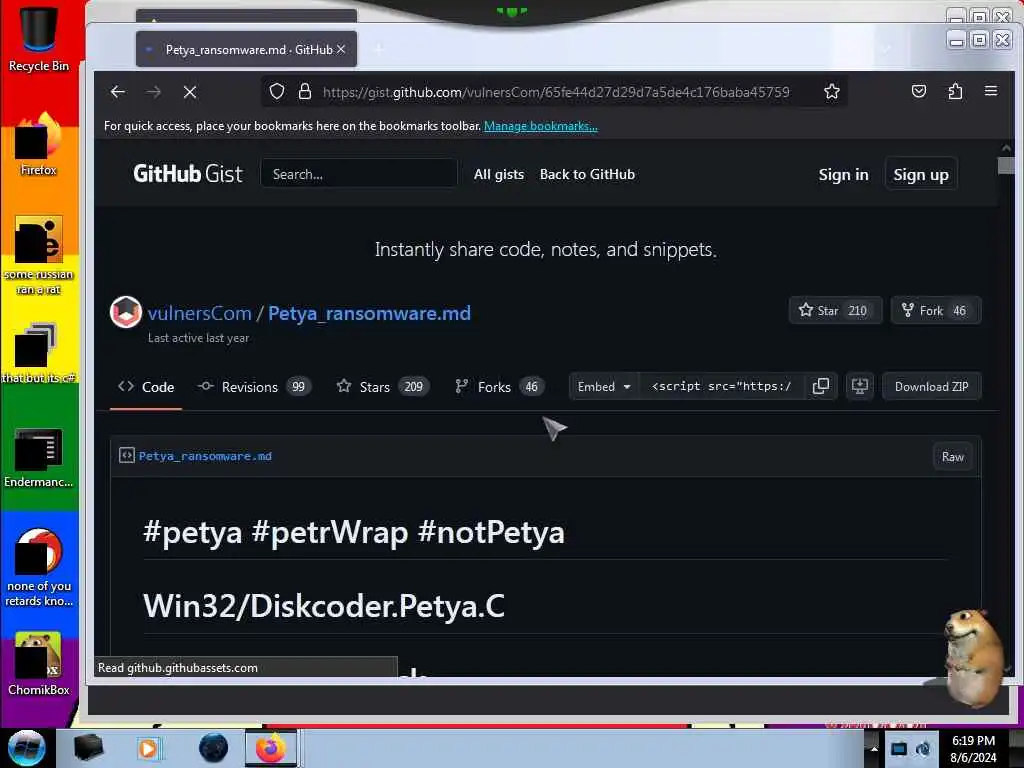Screen dimensions: 1024x768
Task: Click the #petya #petrWrap #notPetya heading
Action: pos(353,532)
